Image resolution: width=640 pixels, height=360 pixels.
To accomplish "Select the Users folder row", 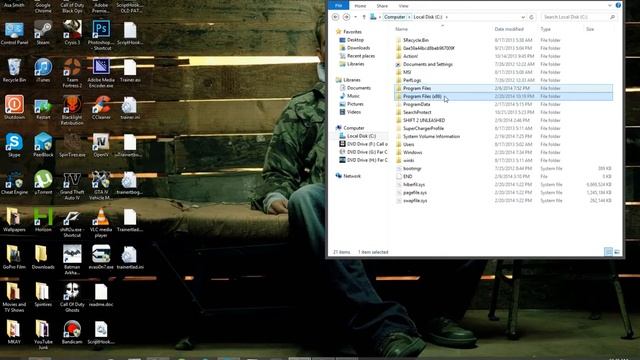I will point(503,144).
